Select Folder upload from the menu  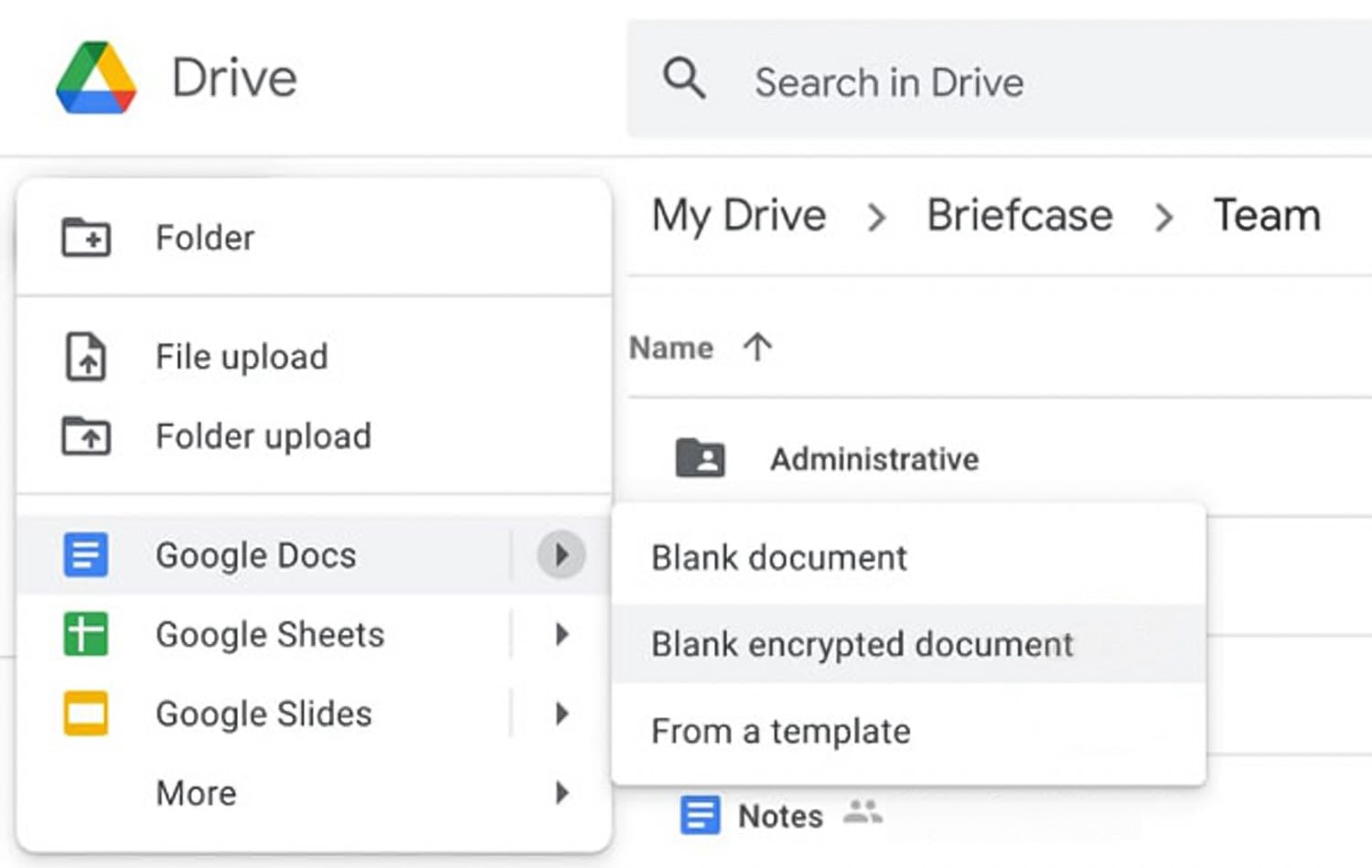coord(314,436)
